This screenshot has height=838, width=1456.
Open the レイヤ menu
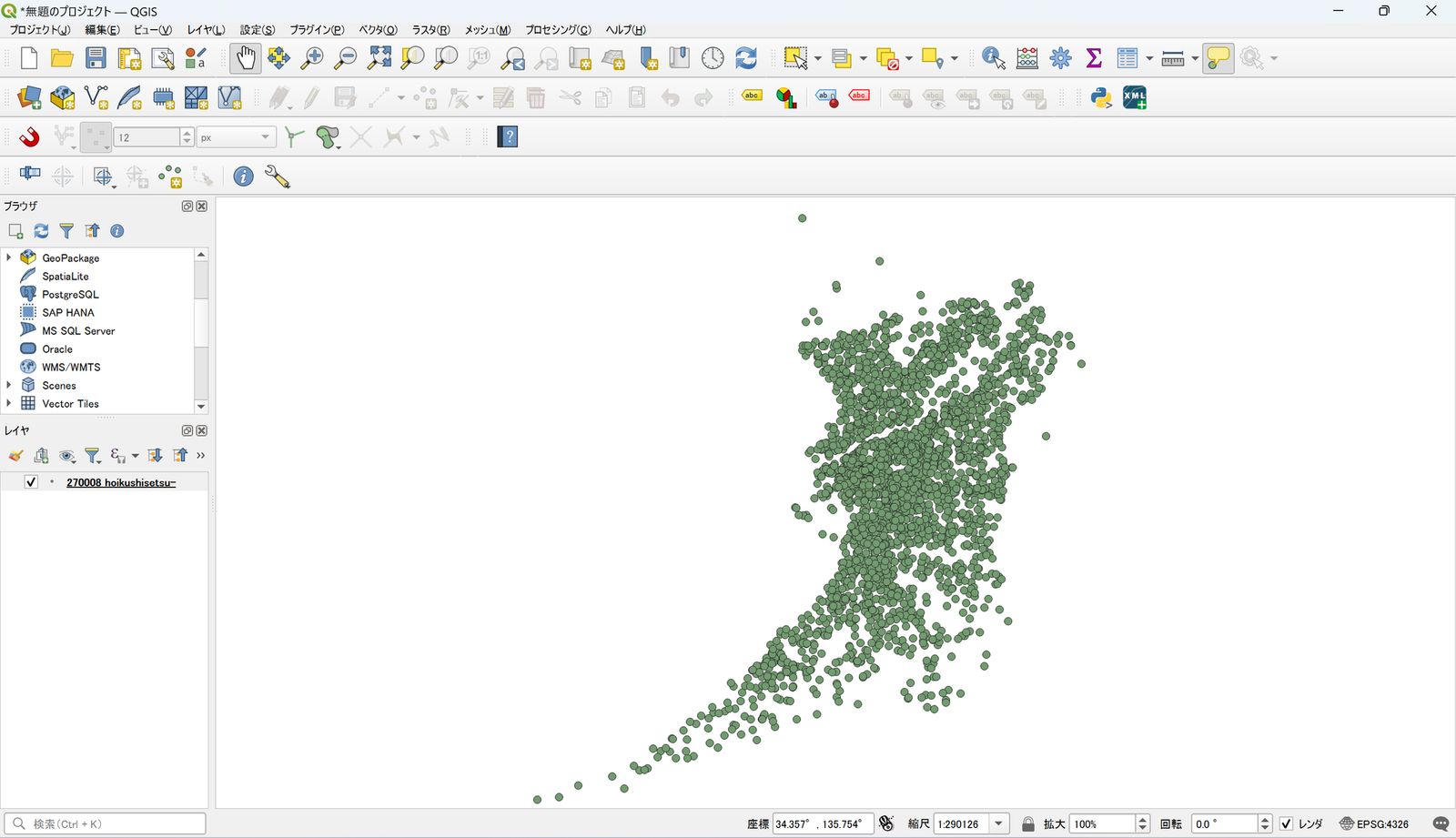[206, 30]
